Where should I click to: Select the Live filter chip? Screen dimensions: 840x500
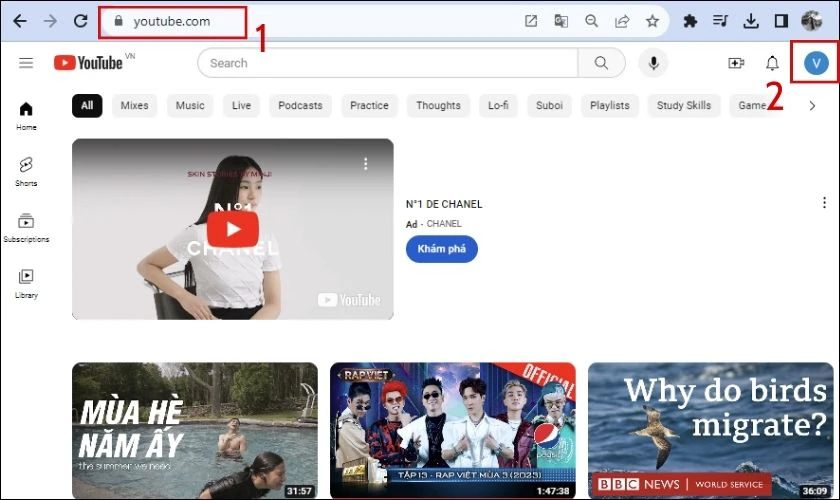click(241, 106)
